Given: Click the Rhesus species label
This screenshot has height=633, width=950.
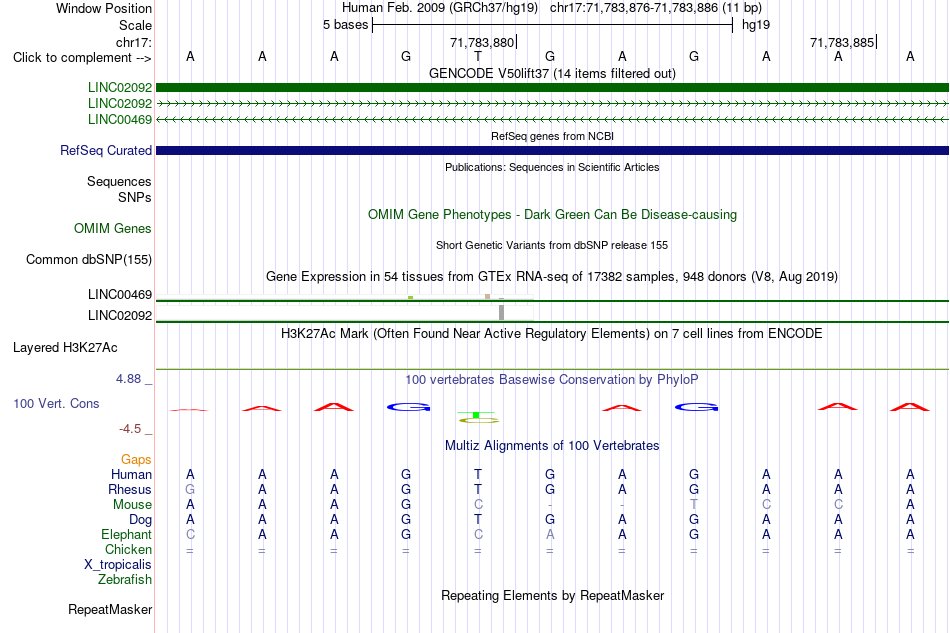Looking at the screenshot, I should point(130,489).
